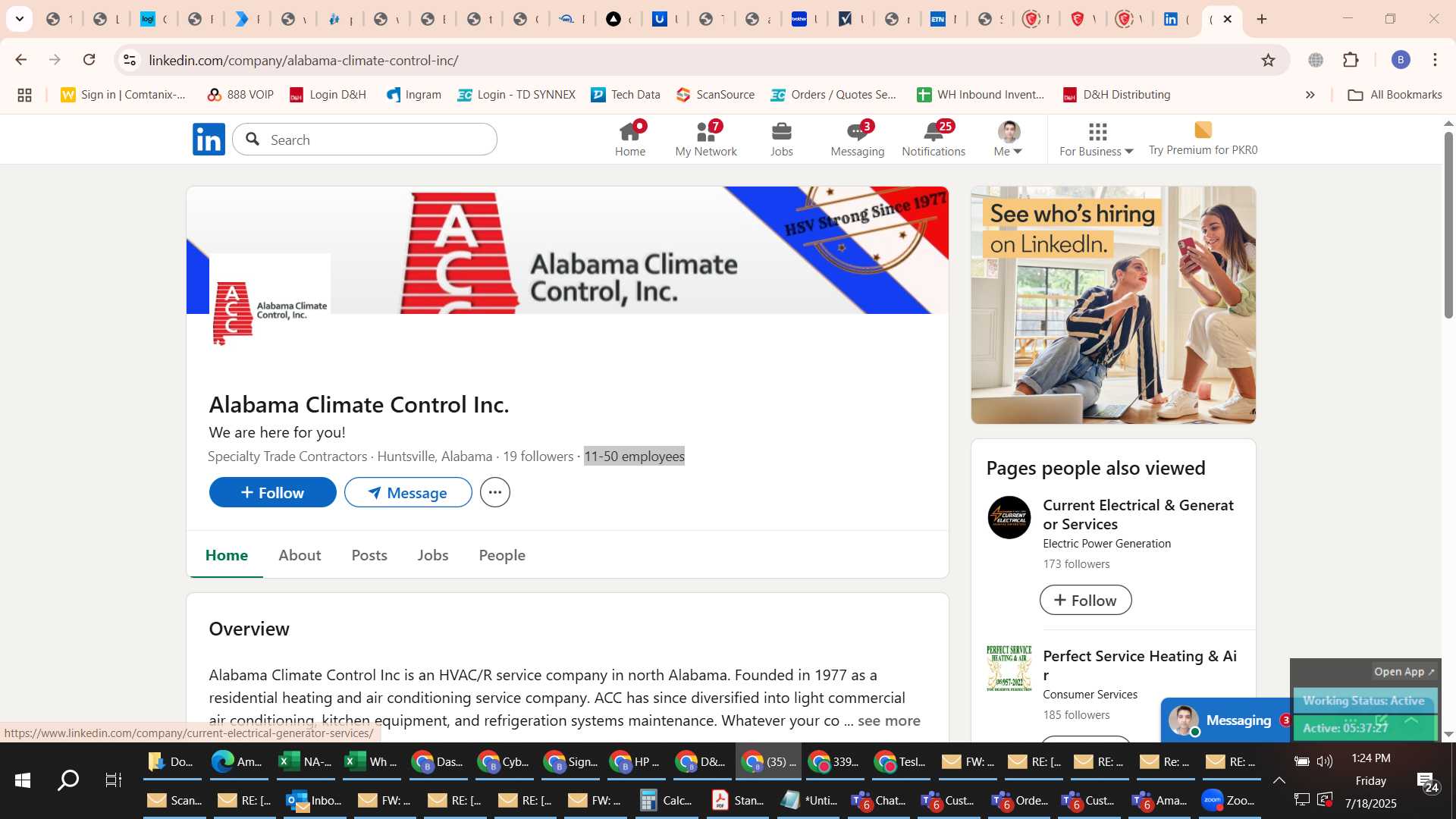Open Tech Data bookmark
1456x819 pixels.
(x=626, y=95)
